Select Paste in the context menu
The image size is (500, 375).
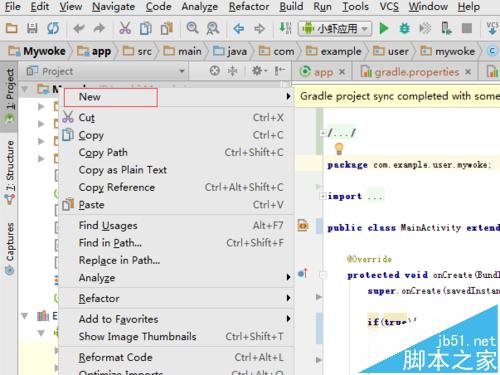pyautogui.click(x=177, y=205)
